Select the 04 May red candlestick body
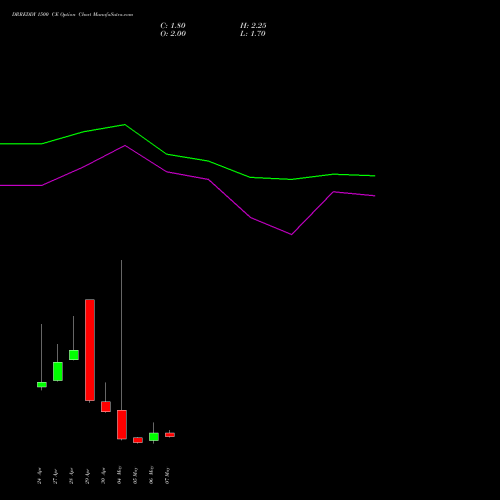The height and width of the screenshot is (500, 500). (122, 425)
